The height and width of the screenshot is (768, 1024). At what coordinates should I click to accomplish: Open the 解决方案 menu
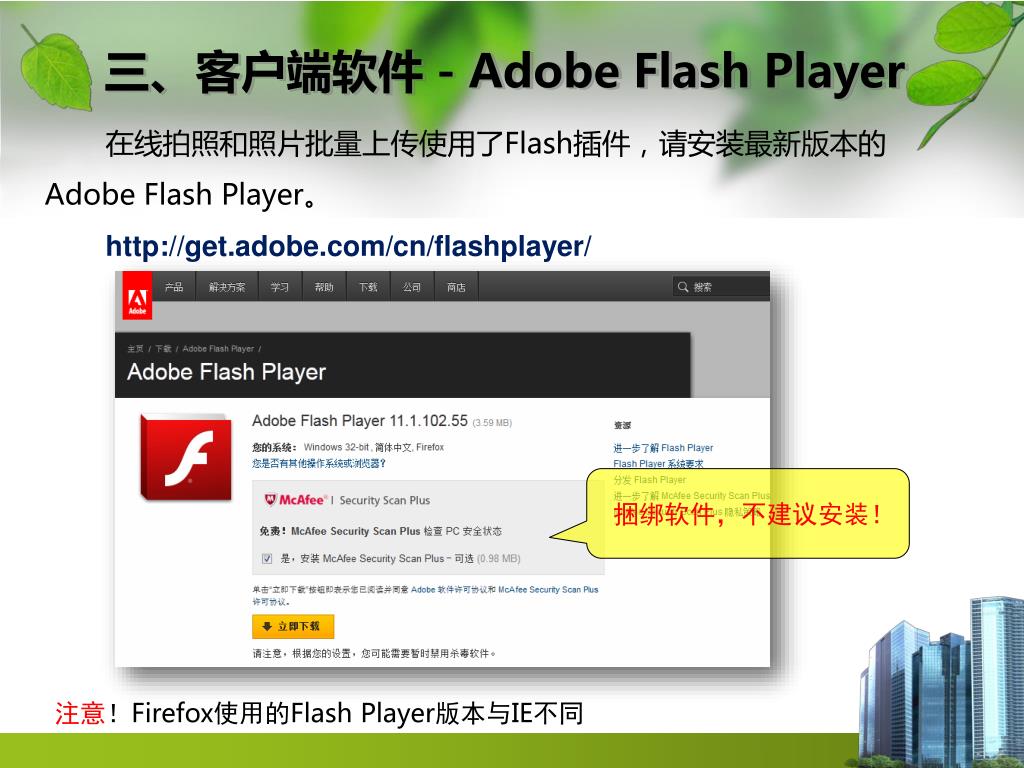[x=227, y=287]
